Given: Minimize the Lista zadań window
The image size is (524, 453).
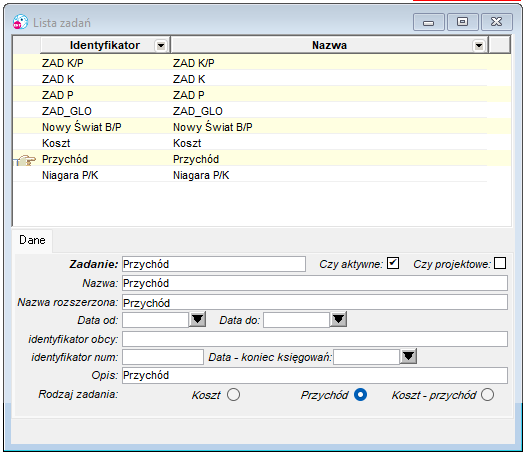Looking at the screenshot, I should pyautogui.click(x=428, y=22).
